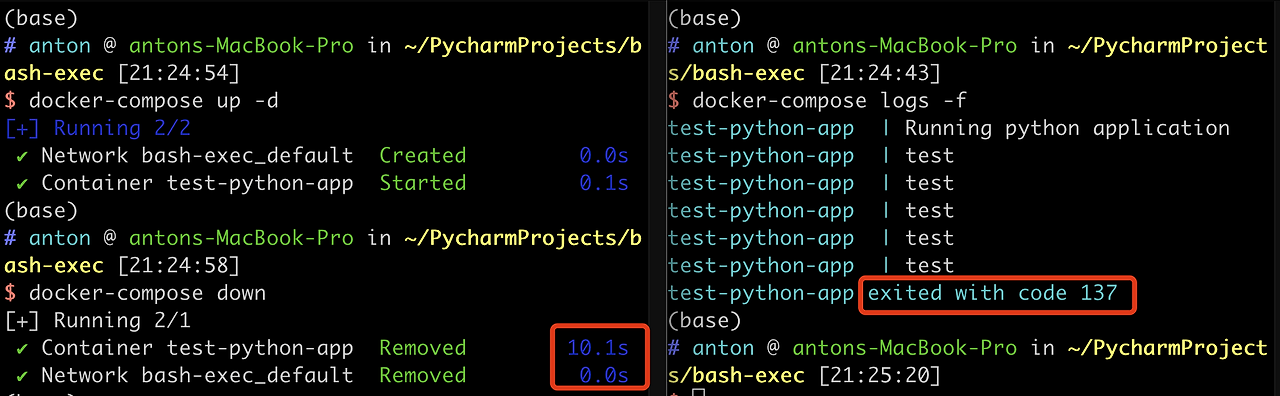Click "Network bash-exec_default" on the Removed row
This screenshot has height=396, width=1280.
[x=197, y=376]
